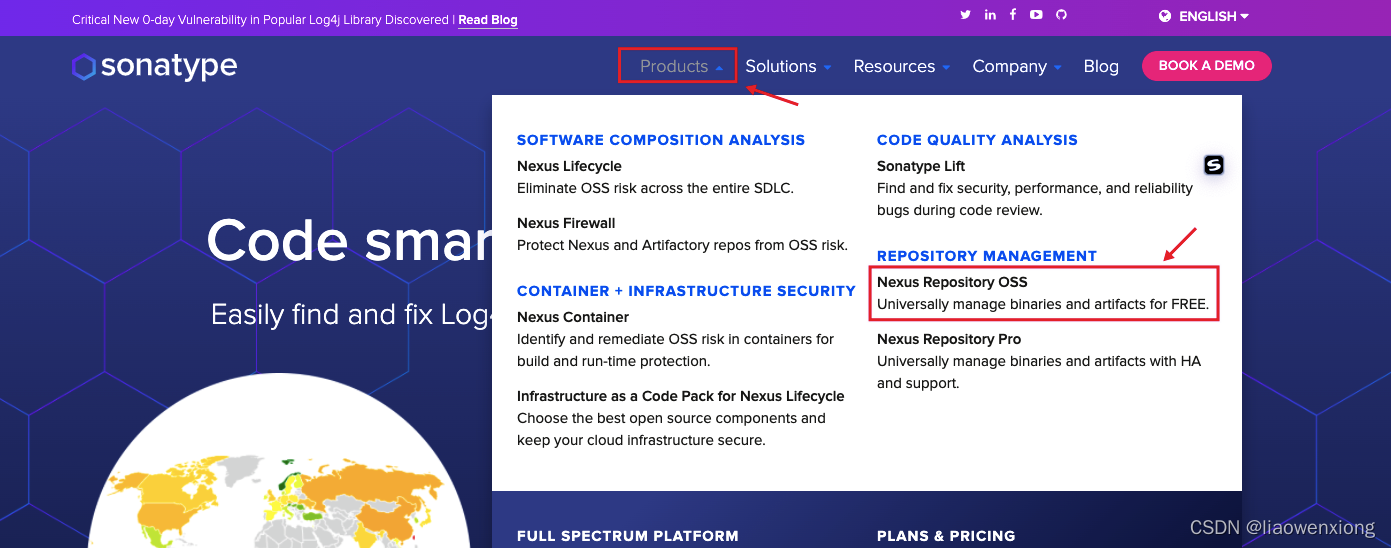
Task: Click the floating S widget icon
Action: 1214,165
